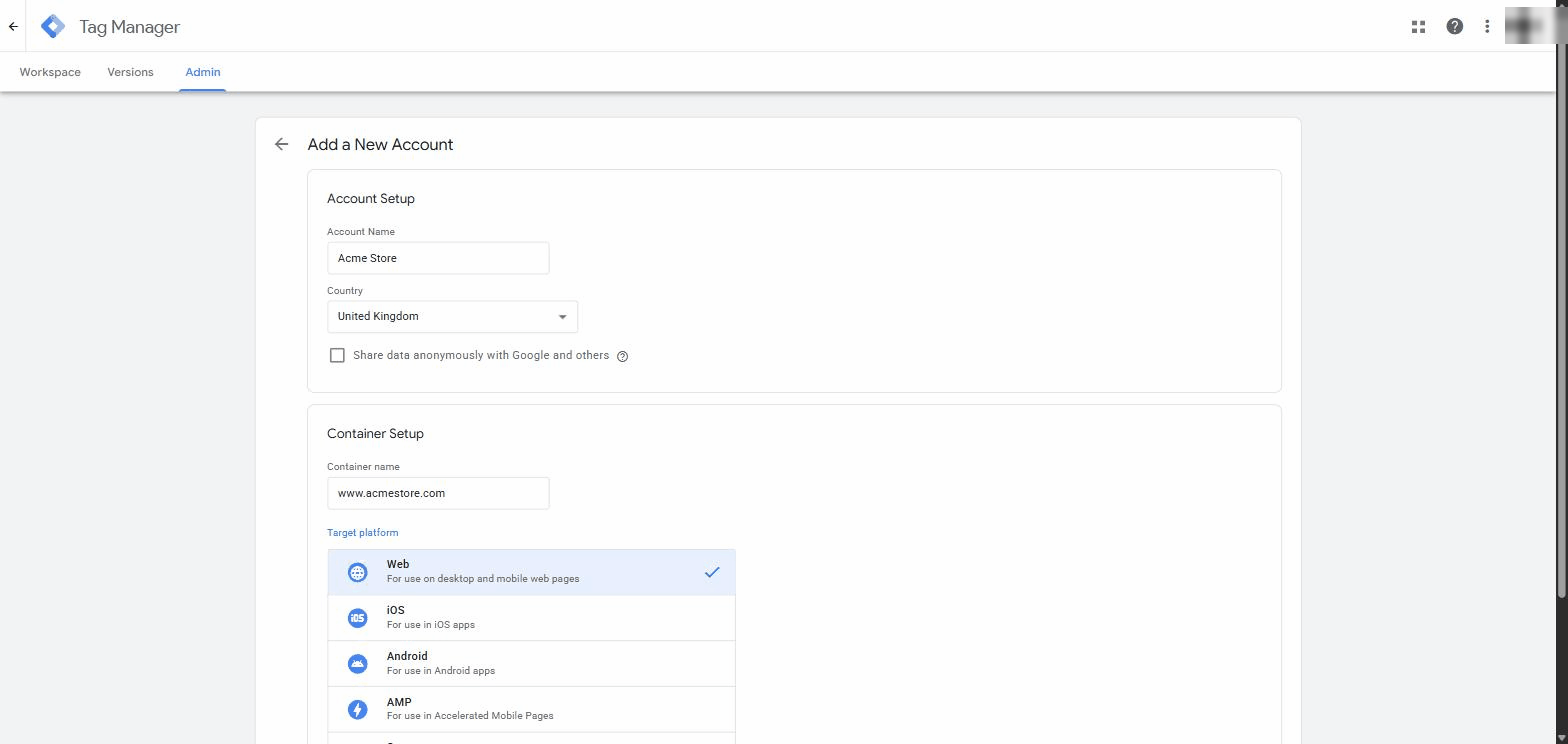The image size is (1568, 744).
Task: Click the Android platform icon
Action: 357,664
